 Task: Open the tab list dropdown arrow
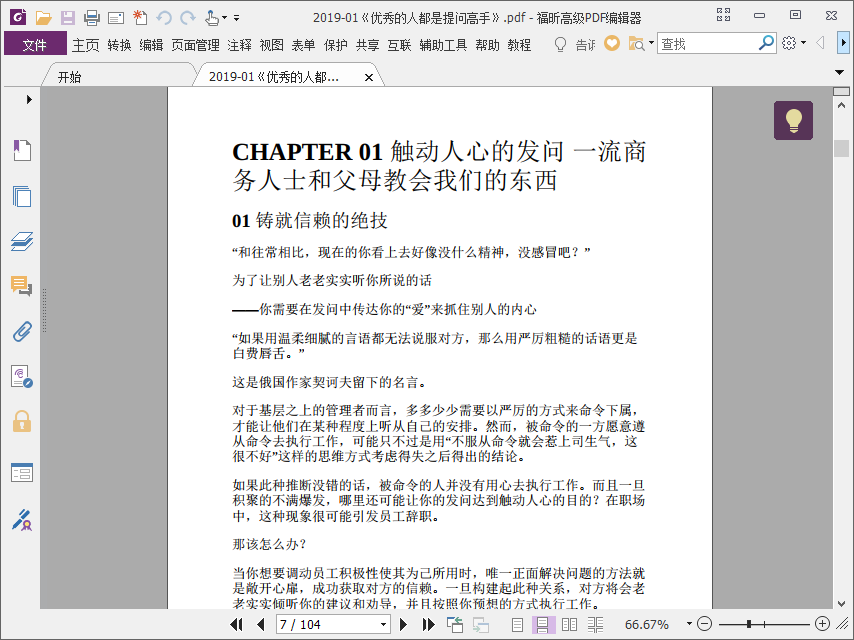[x=839, y=72]
